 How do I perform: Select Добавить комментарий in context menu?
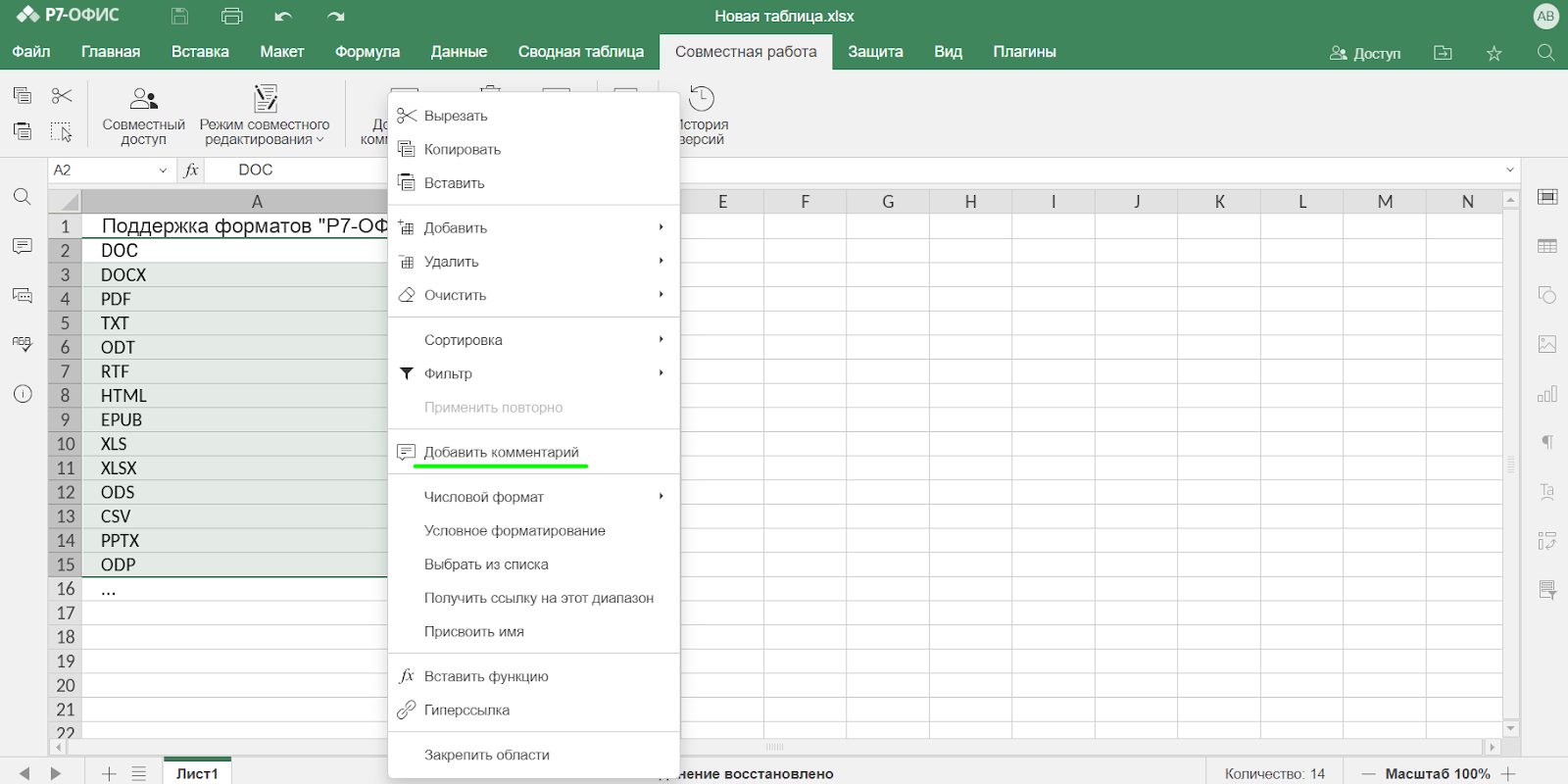(534, 452)
